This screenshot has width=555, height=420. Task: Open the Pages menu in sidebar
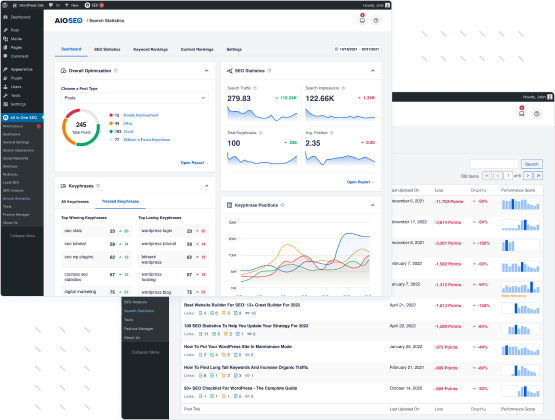[16, 47]
